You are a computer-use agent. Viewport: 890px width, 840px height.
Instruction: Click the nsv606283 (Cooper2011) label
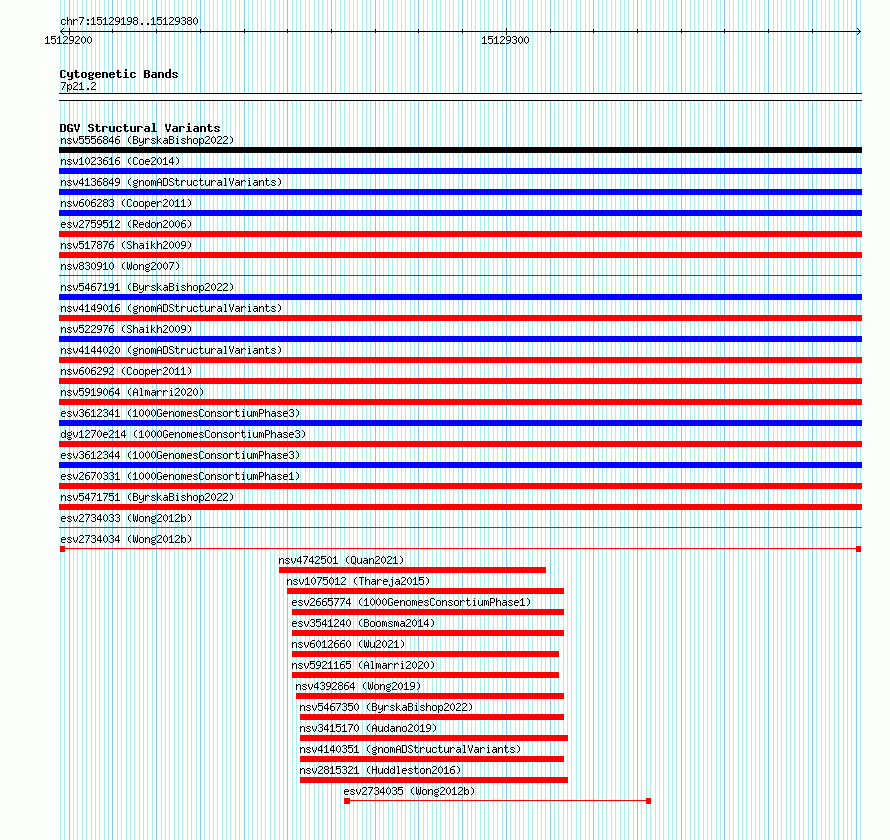[126, 203]
